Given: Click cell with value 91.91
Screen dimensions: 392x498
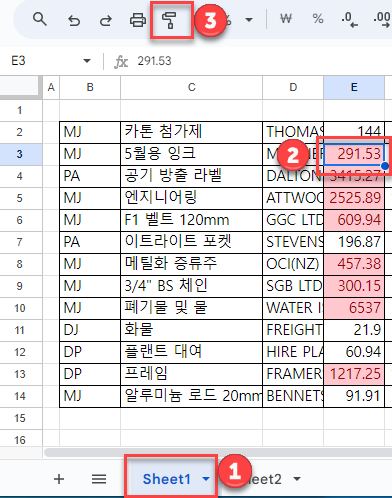Looking at the screenshot, I should [x=354, y=396].
